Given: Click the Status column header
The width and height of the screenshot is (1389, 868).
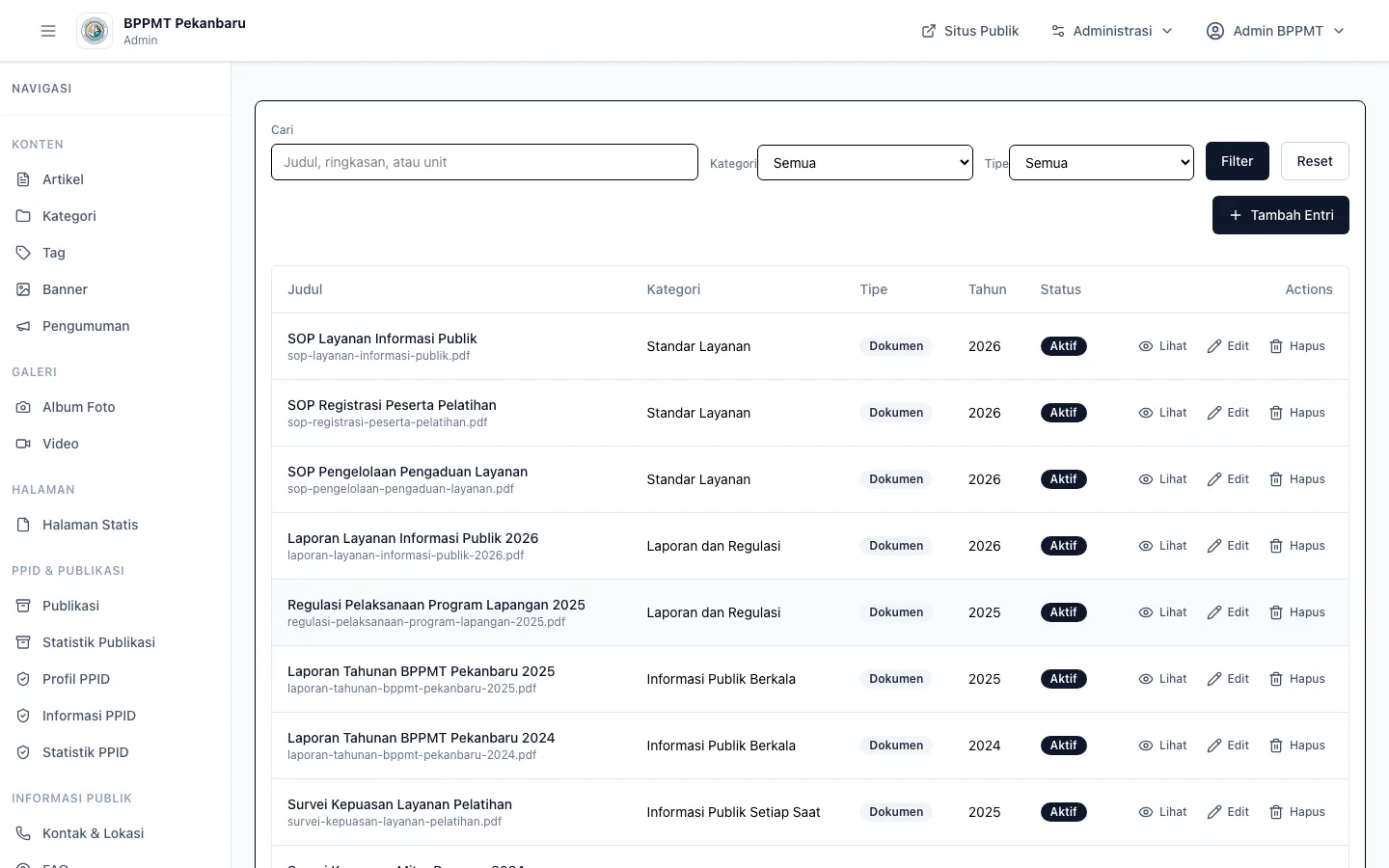Looking at the screenshot, I should click(1060, 289).
